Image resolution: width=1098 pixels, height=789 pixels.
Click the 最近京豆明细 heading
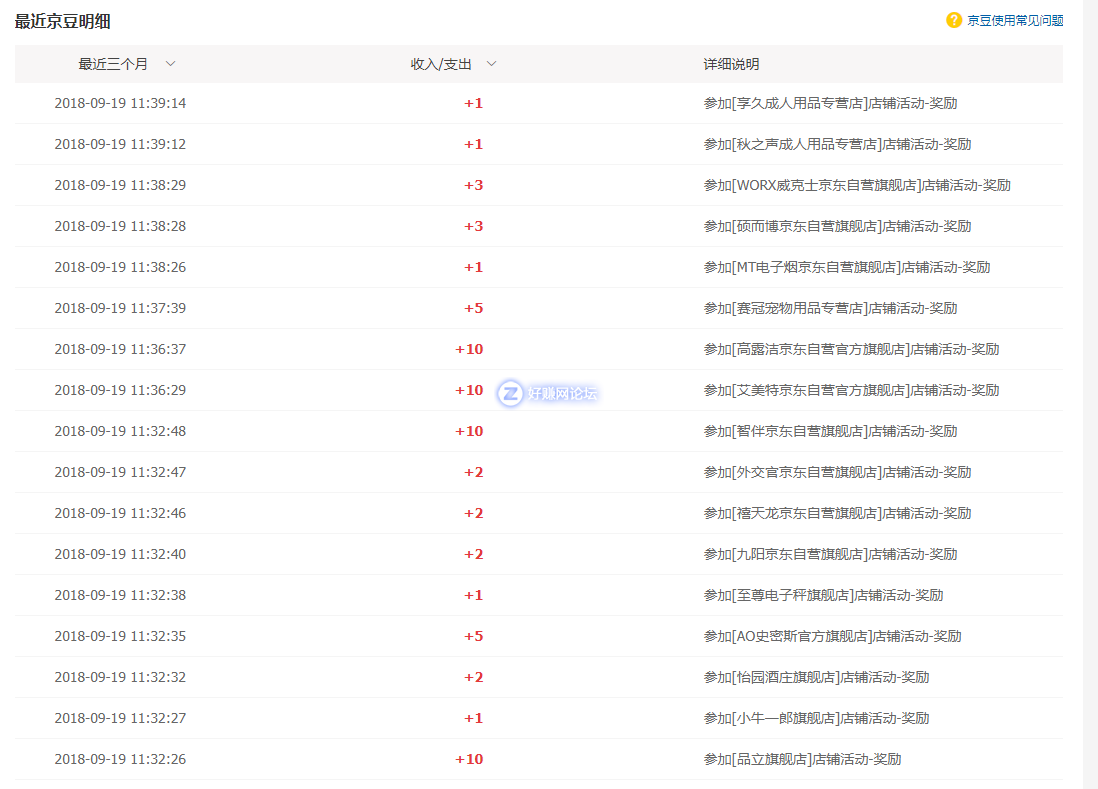pyautogui.click(x=62, y=21)
